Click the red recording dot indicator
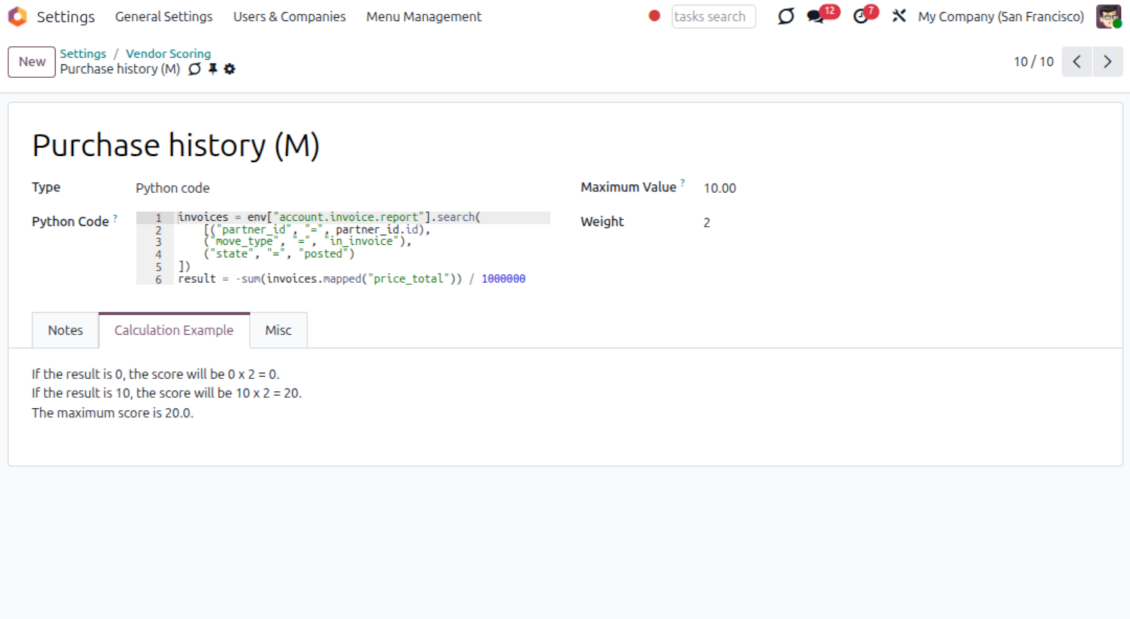1130x619 pixels. 654,16
